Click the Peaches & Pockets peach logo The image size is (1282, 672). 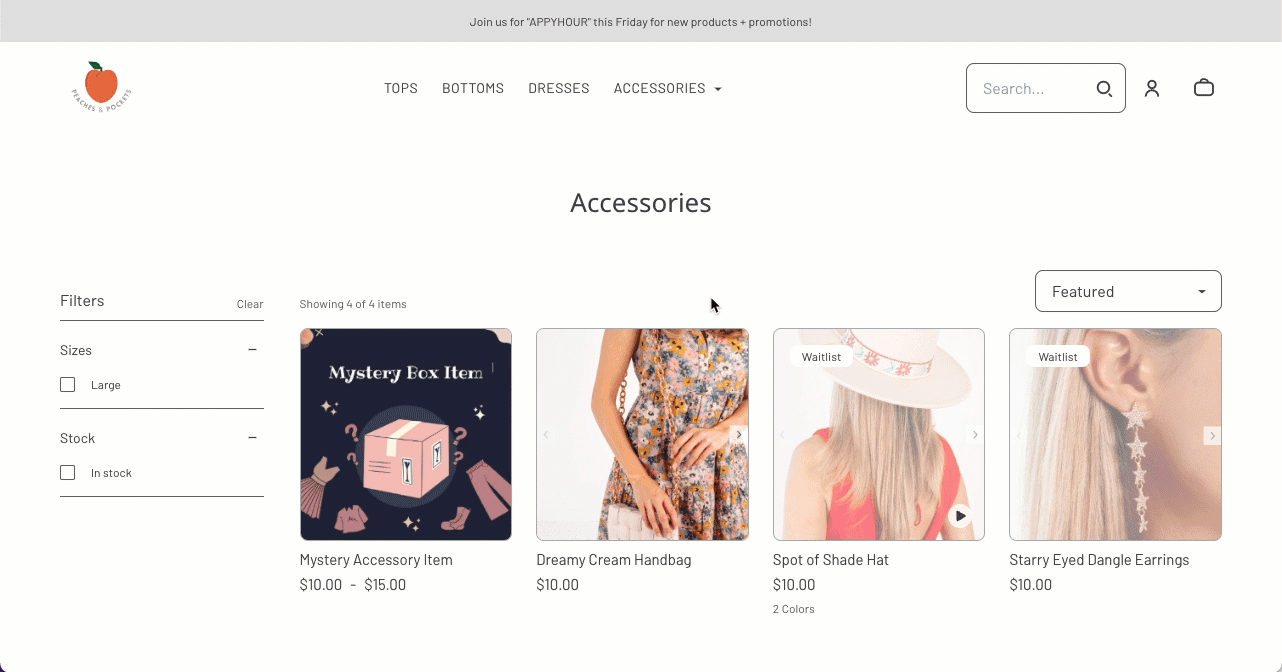coord(101,87)
